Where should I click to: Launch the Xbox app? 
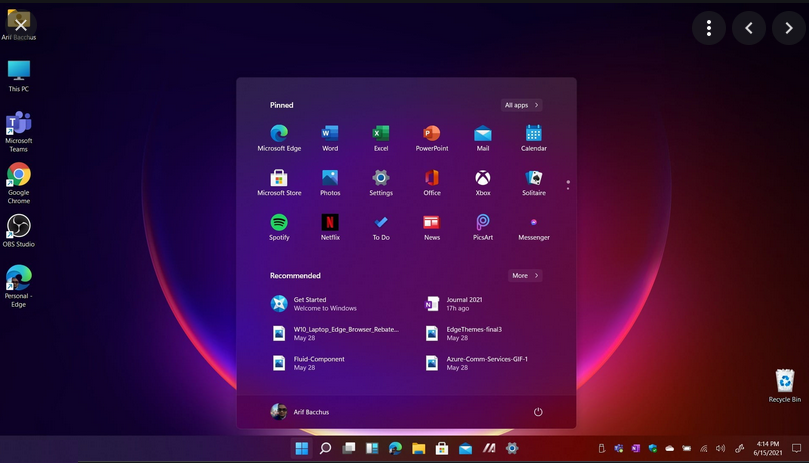(x=483, y=183)
